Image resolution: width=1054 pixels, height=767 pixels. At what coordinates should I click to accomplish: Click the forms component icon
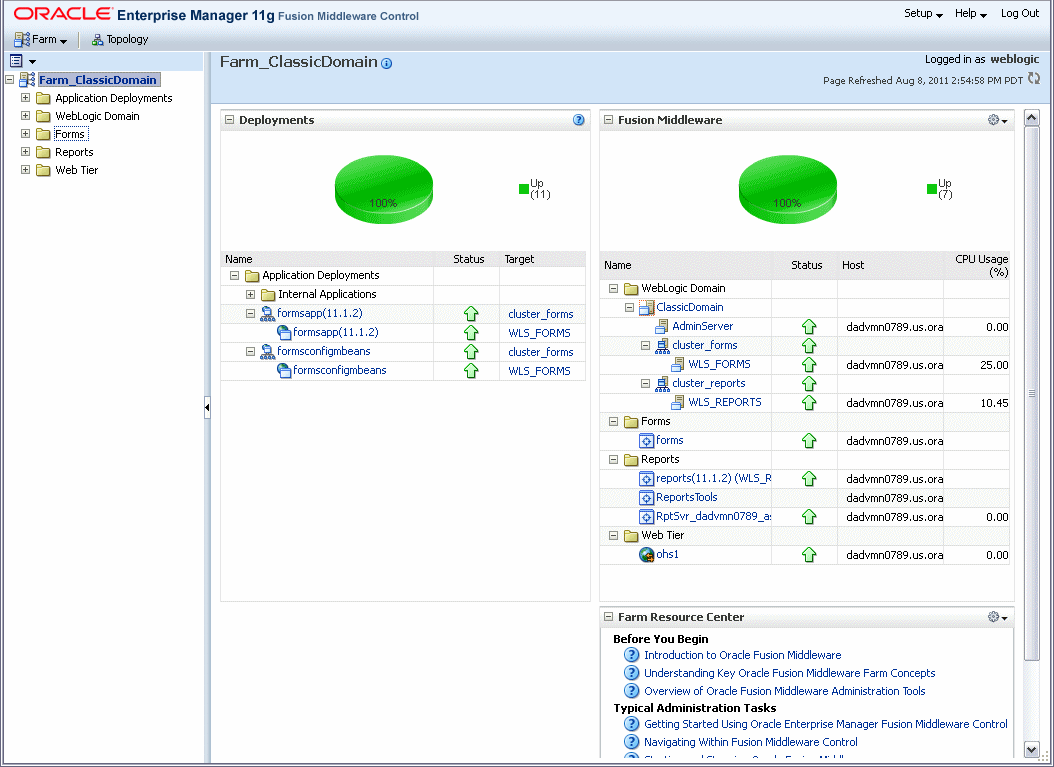(646, 441)
